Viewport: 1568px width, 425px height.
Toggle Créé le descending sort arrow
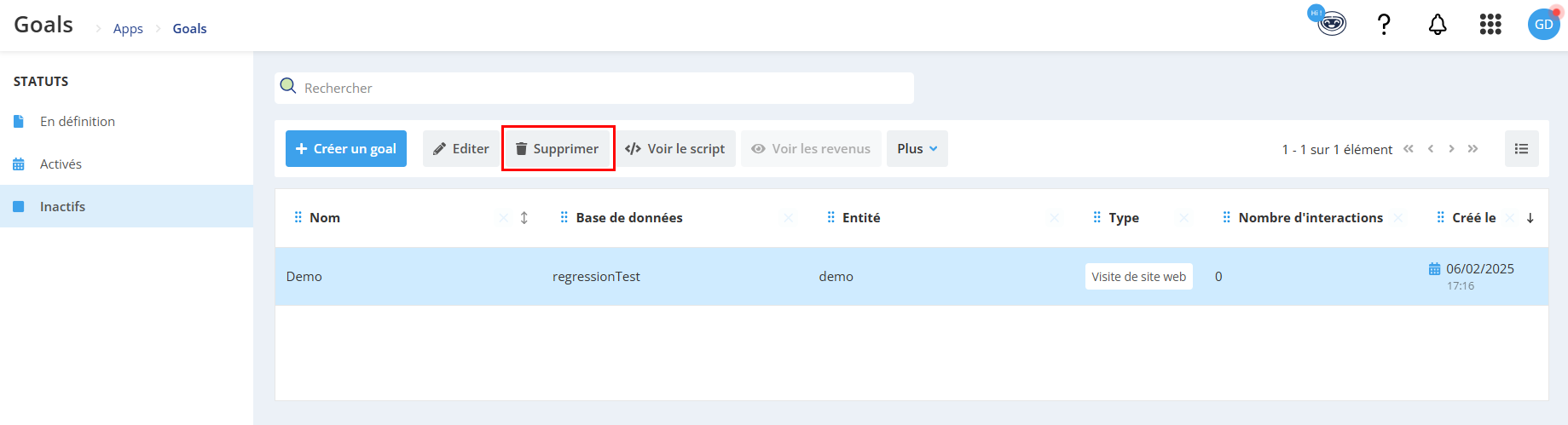click(x=1530, y=218)
